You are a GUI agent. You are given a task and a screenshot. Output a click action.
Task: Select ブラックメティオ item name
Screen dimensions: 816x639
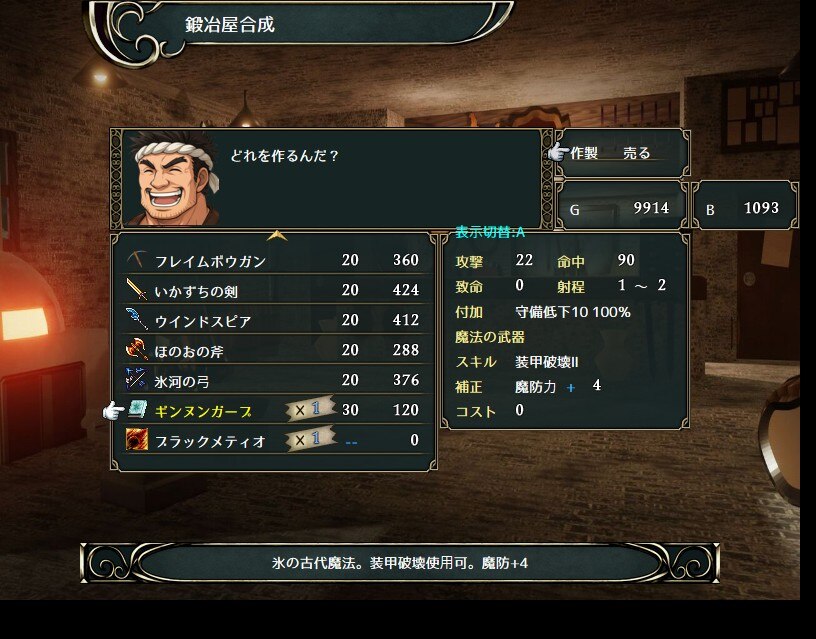pyautogui.click(x=211, y=441)
